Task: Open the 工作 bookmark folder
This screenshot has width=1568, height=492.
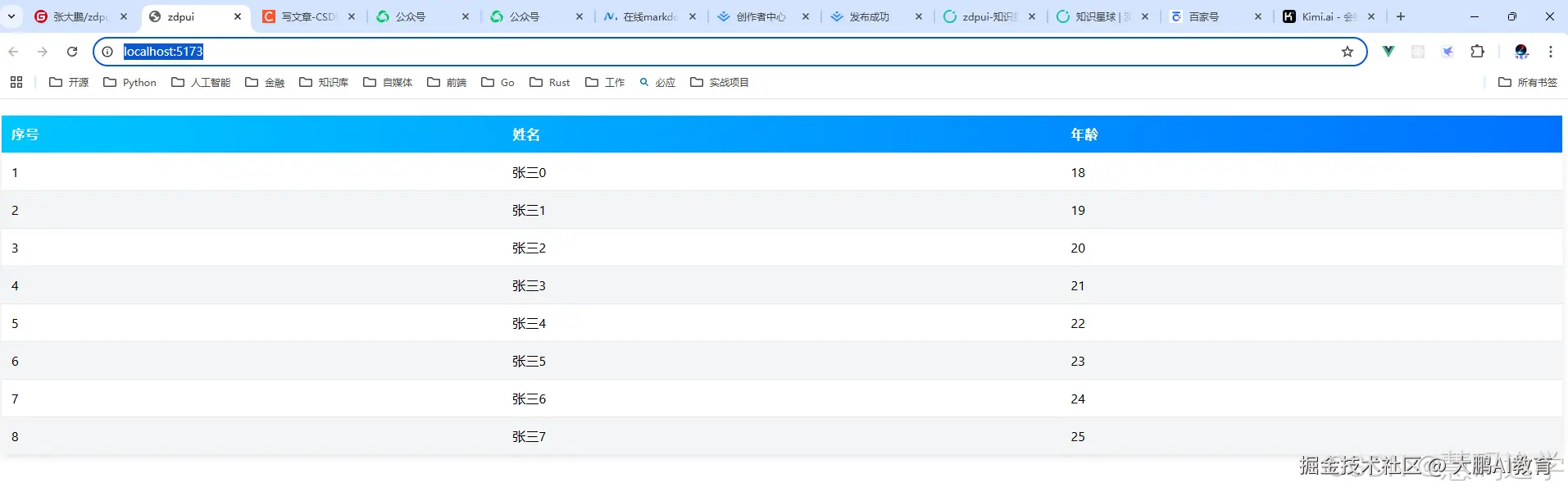Action: pyautogui.click(x=605, y=82)
